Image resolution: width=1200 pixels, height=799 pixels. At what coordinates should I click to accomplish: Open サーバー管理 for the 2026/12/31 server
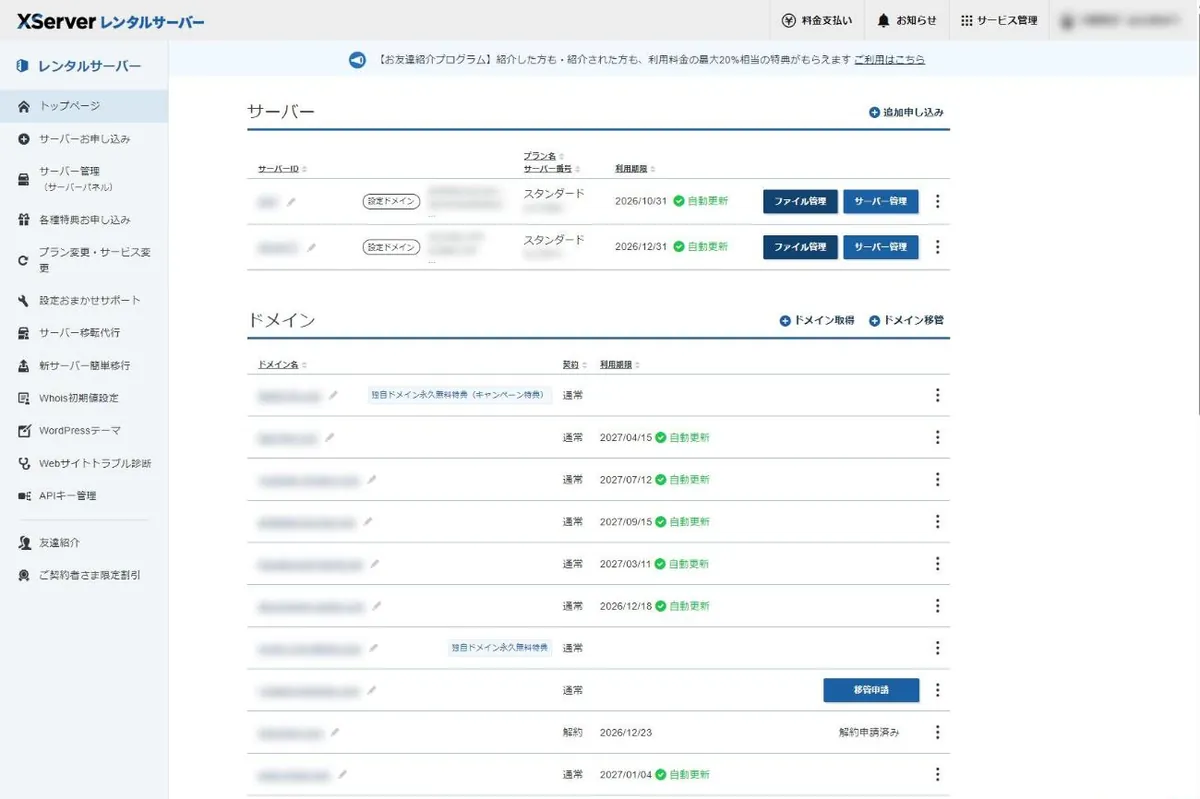tap(881, 247)
